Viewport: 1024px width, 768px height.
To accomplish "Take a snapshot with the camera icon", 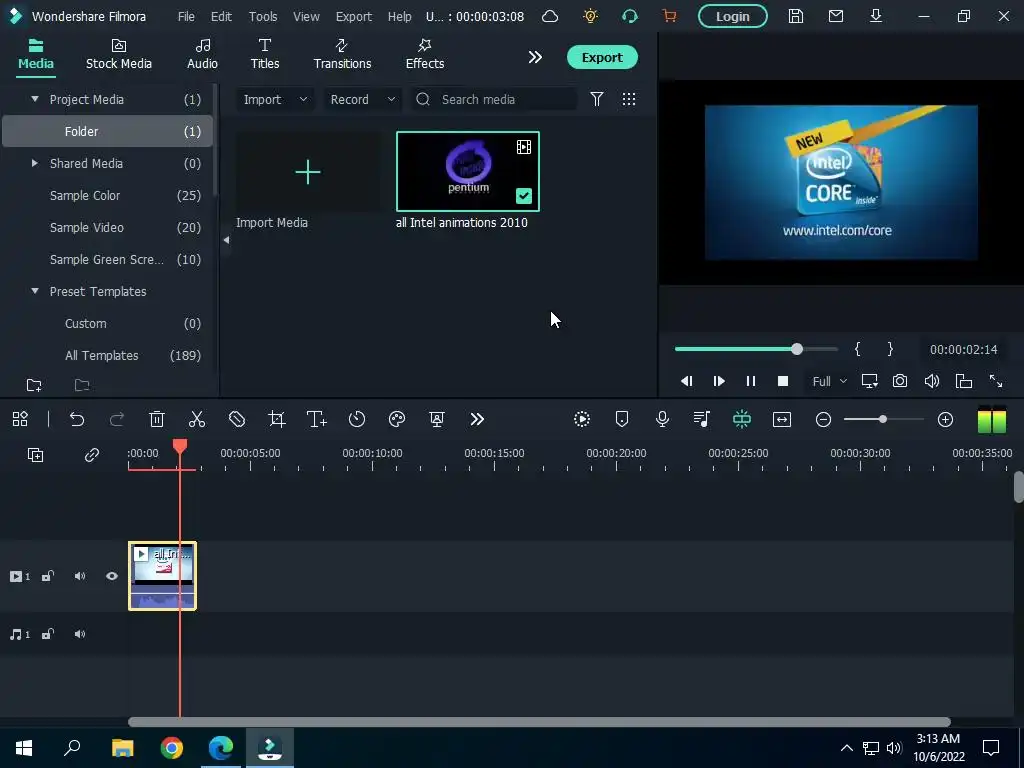I will 900,381.
